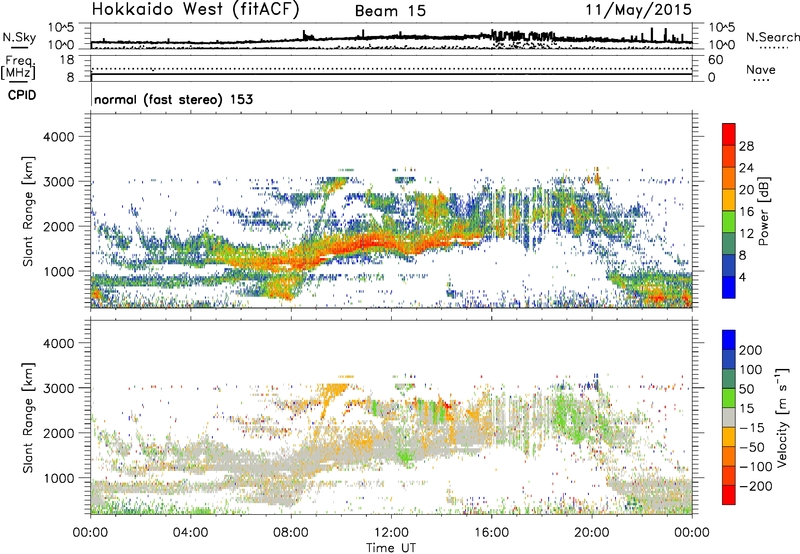The width and height of the screenshot is (800, 554).
Task: Click the 'Velocity [m s-1]' colorbar label
Action: click(x=782, y=417)
